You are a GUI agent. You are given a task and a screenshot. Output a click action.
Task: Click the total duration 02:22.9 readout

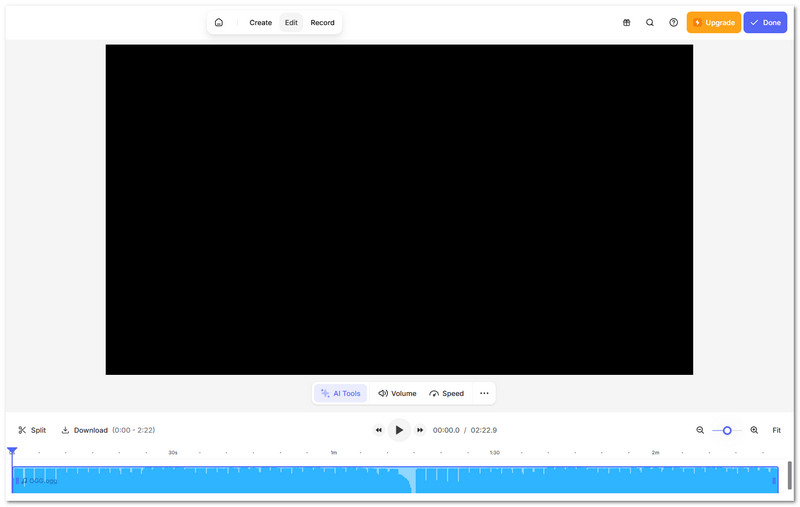[484, 430]
